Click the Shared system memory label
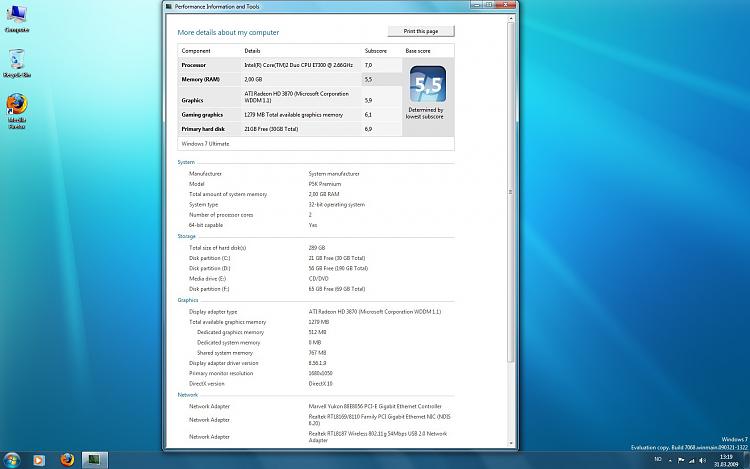The height and width of the screenshot is (469, 750). point(225,353)
